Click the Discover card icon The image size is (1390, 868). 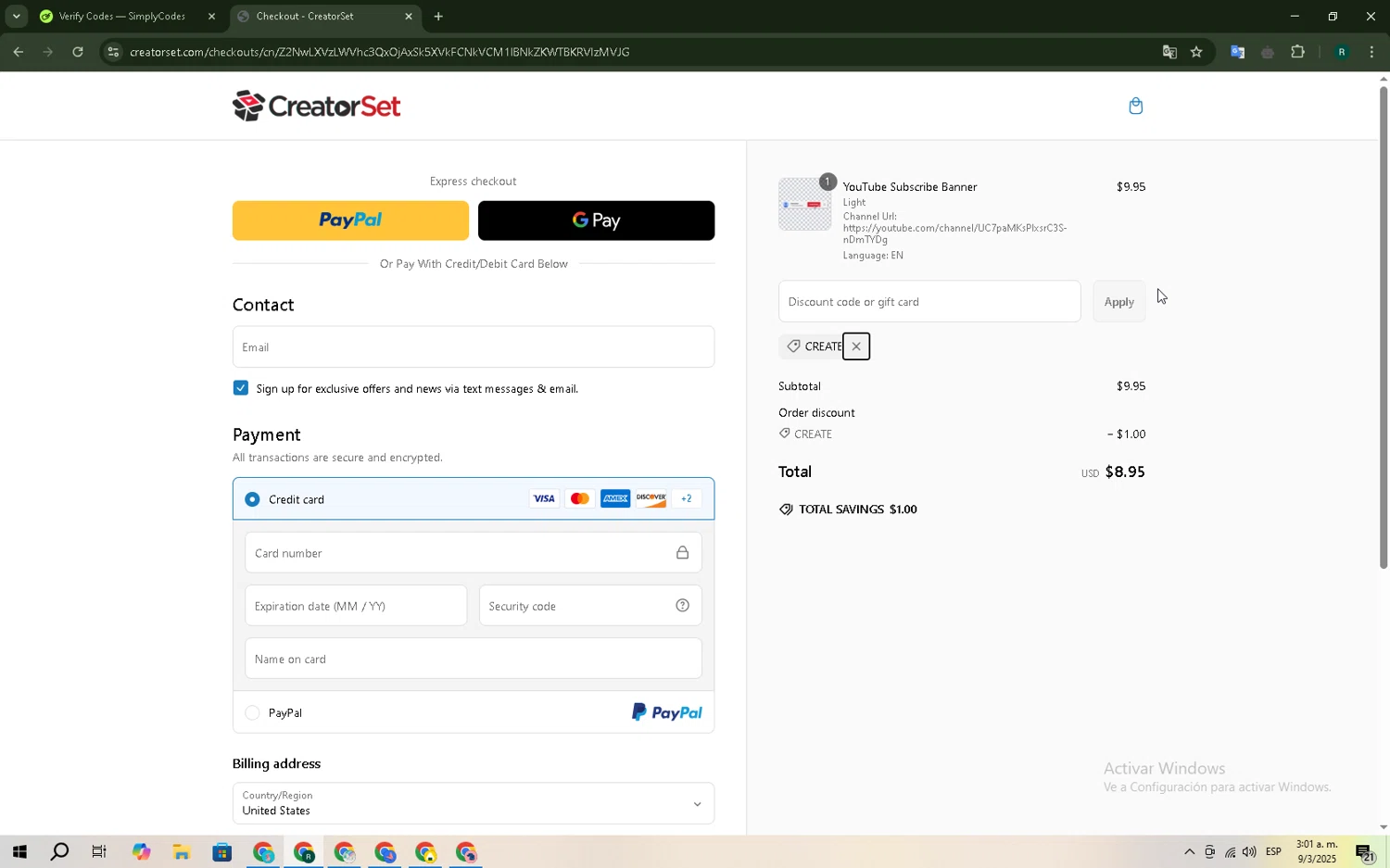pos(651,499)
